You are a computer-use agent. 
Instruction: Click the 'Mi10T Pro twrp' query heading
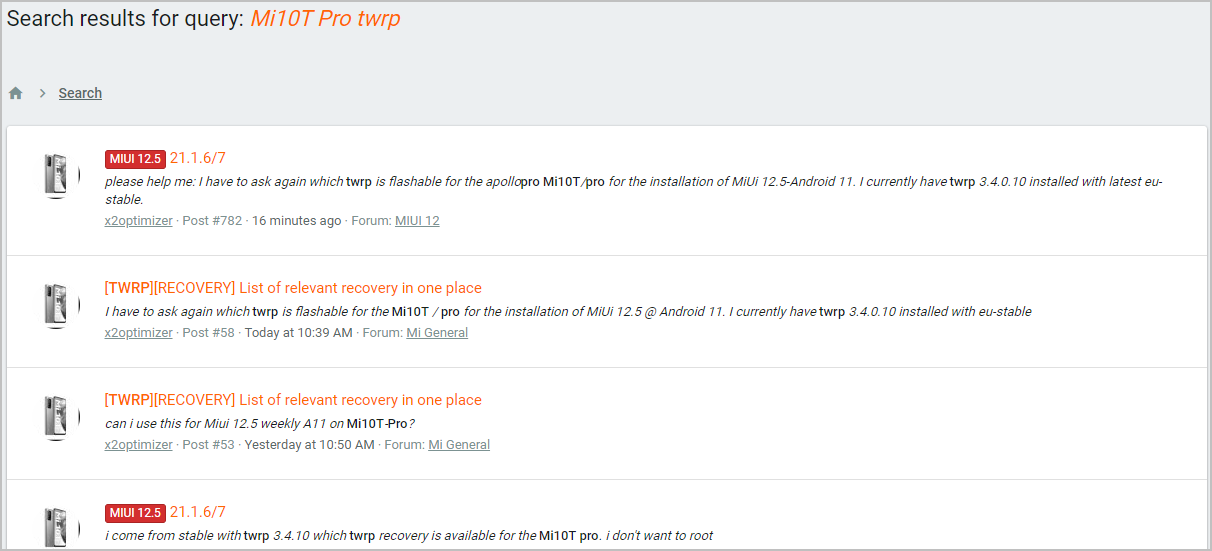[x=325, y=19]
